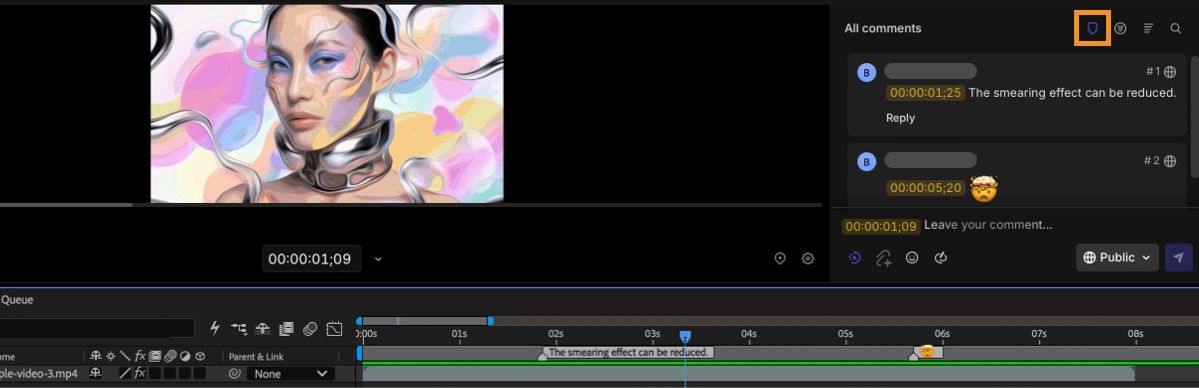Click the timeline layer search field
Viewport: 1199px width, 388px height.
97,328
